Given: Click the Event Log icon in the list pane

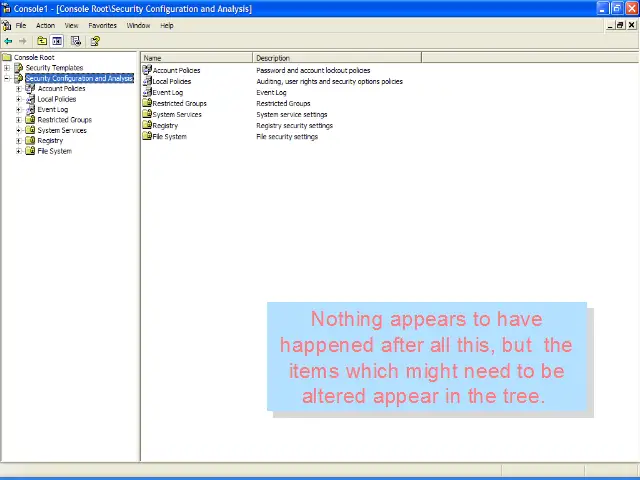Looking at the screenshot, I should [x=147, y=92].
